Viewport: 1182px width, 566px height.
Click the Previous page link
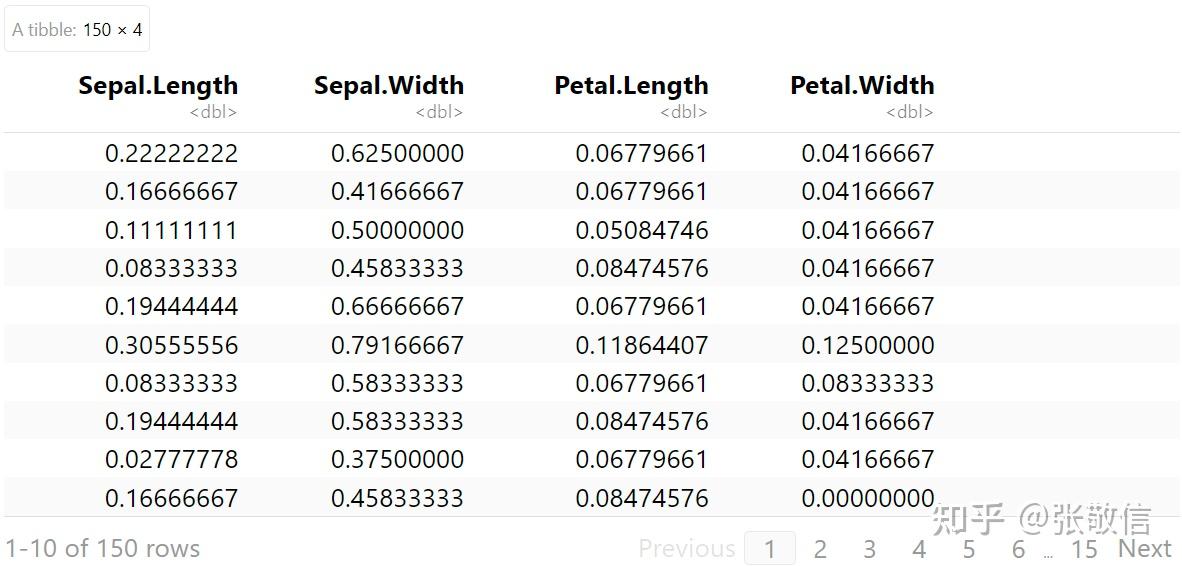click(x=686, y=549)
